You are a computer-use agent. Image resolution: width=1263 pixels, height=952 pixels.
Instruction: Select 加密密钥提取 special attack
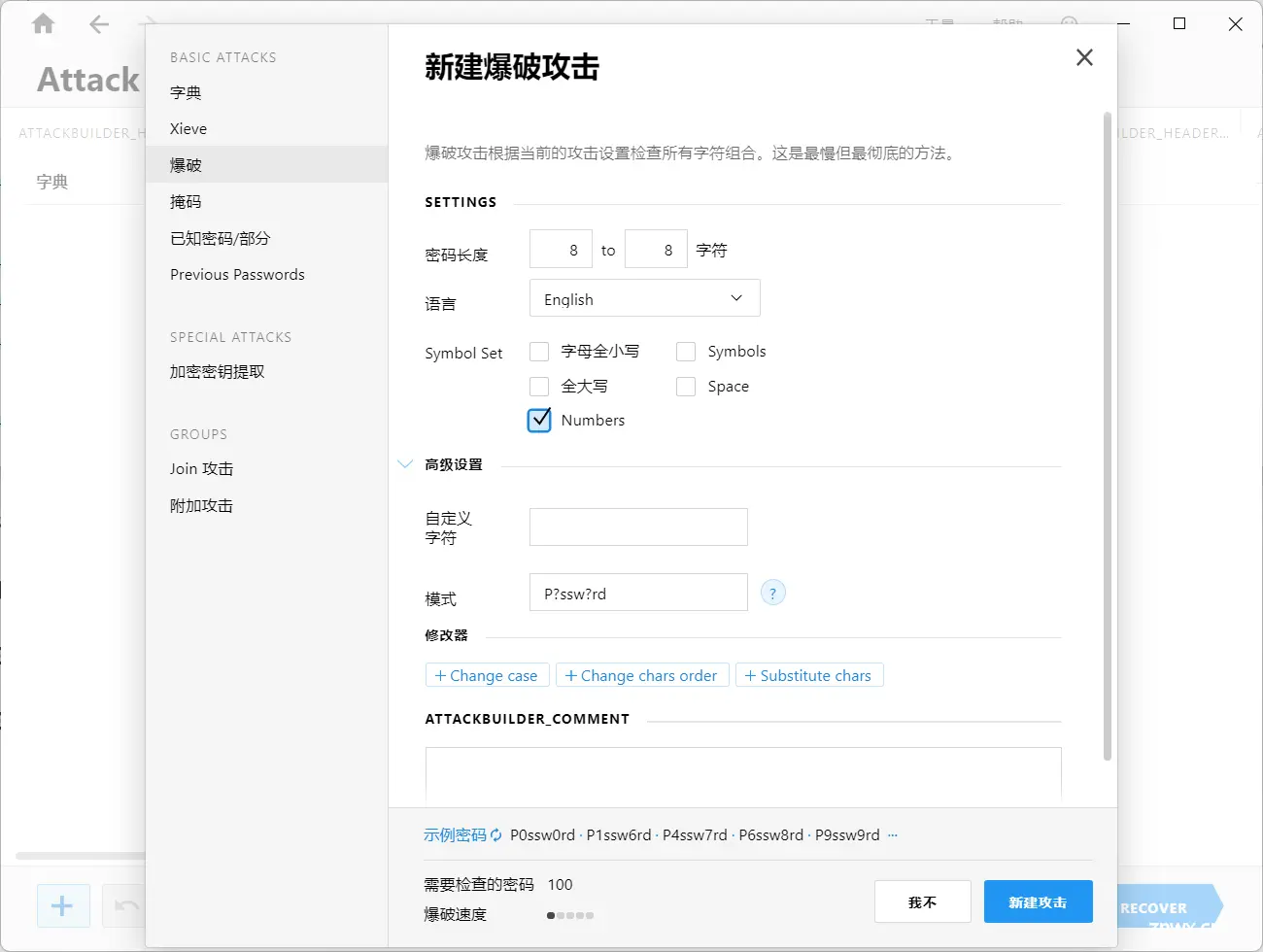266,371
